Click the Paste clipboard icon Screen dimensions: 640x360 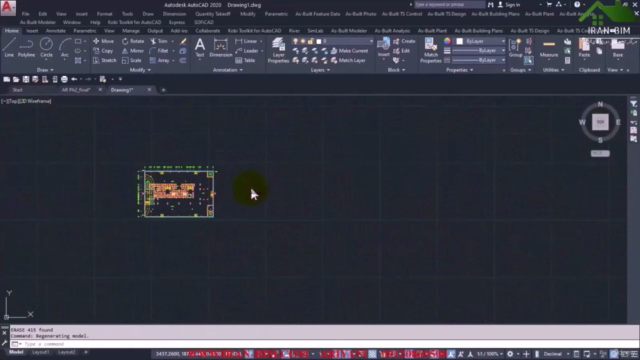tap(584, 48)
